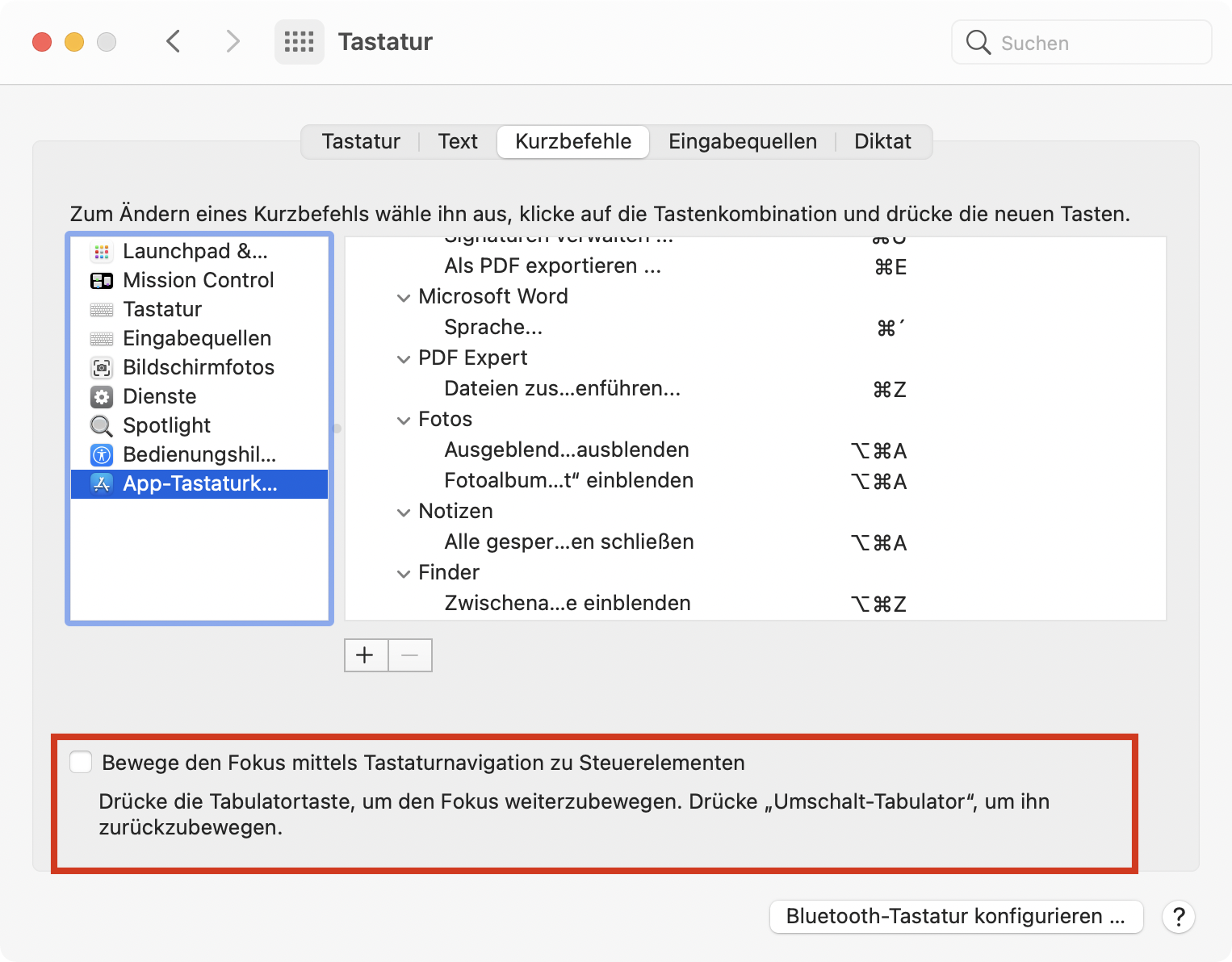
Task: Click the App-Tastaturkurzbefehle App Store icon
Action: coord(102,484)
